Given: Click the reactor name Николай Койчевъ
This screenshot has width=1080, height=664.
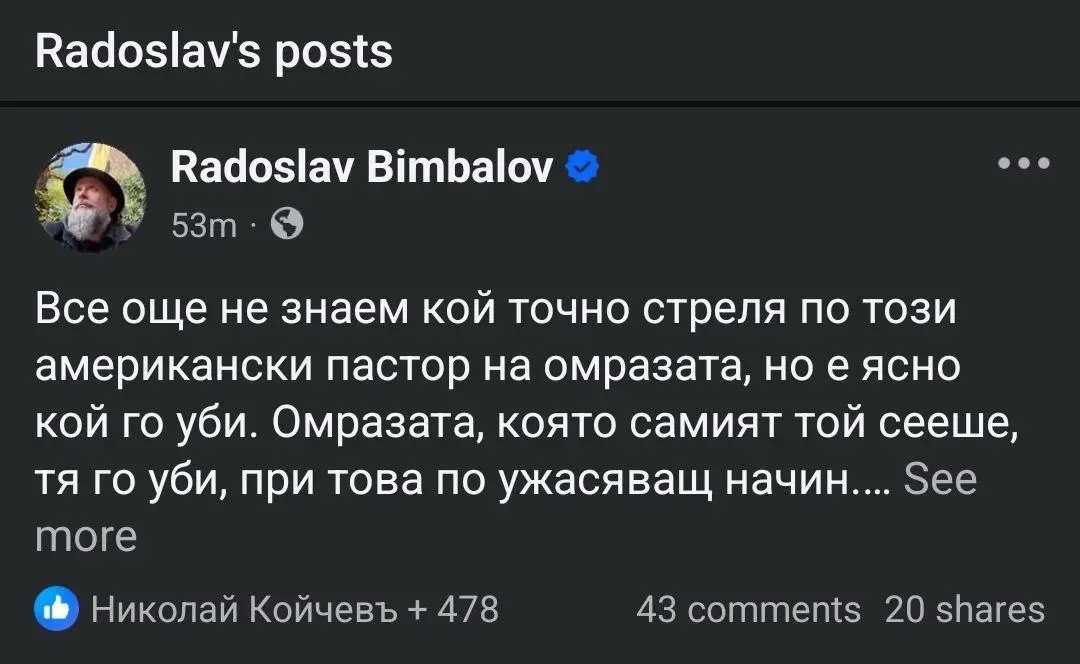Looking at the screenshot, I should tap(245, 609).
